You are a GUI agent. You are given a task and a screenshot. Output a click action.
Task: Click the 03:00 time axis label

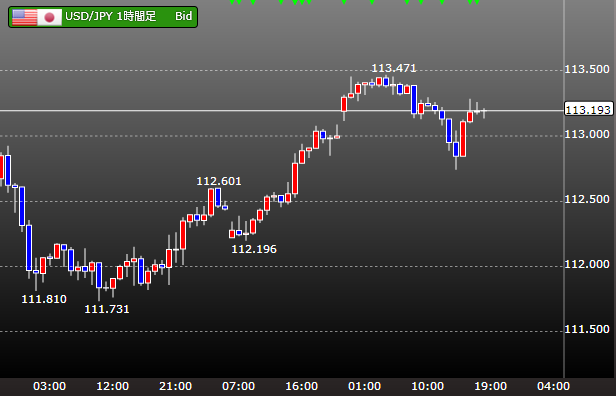tap(50, 386)
